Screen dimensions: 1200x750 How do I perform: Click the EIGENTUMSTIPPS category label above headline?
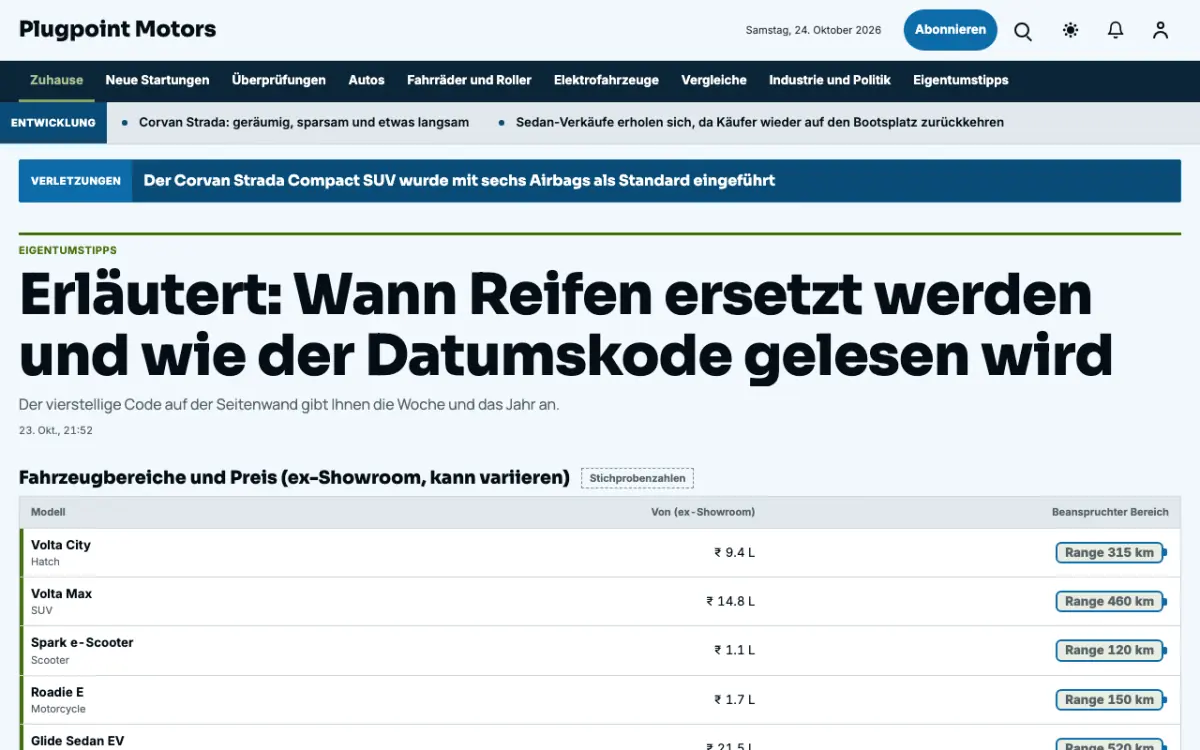pyautogui.click(x=68, y=250)
